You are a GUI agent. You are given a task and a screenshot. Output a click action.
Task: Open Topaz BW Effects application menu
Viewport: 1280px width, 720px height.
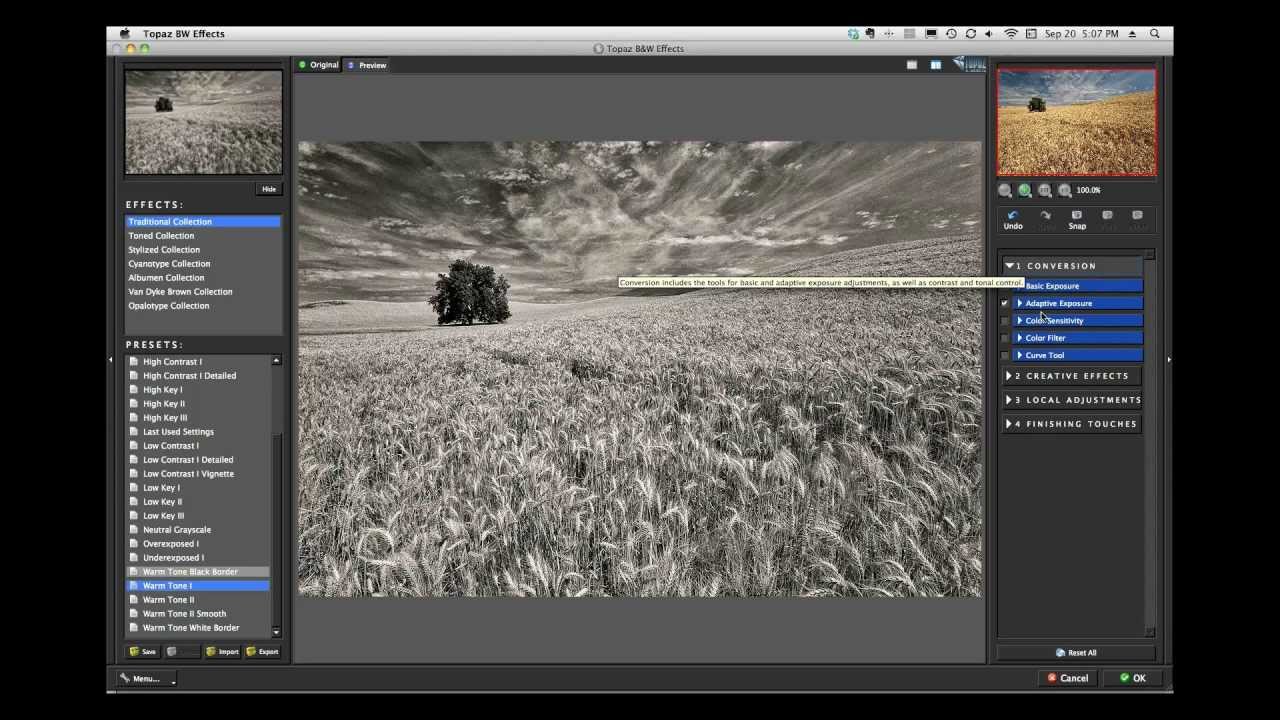pyautogui.click(x=183, y=34)
